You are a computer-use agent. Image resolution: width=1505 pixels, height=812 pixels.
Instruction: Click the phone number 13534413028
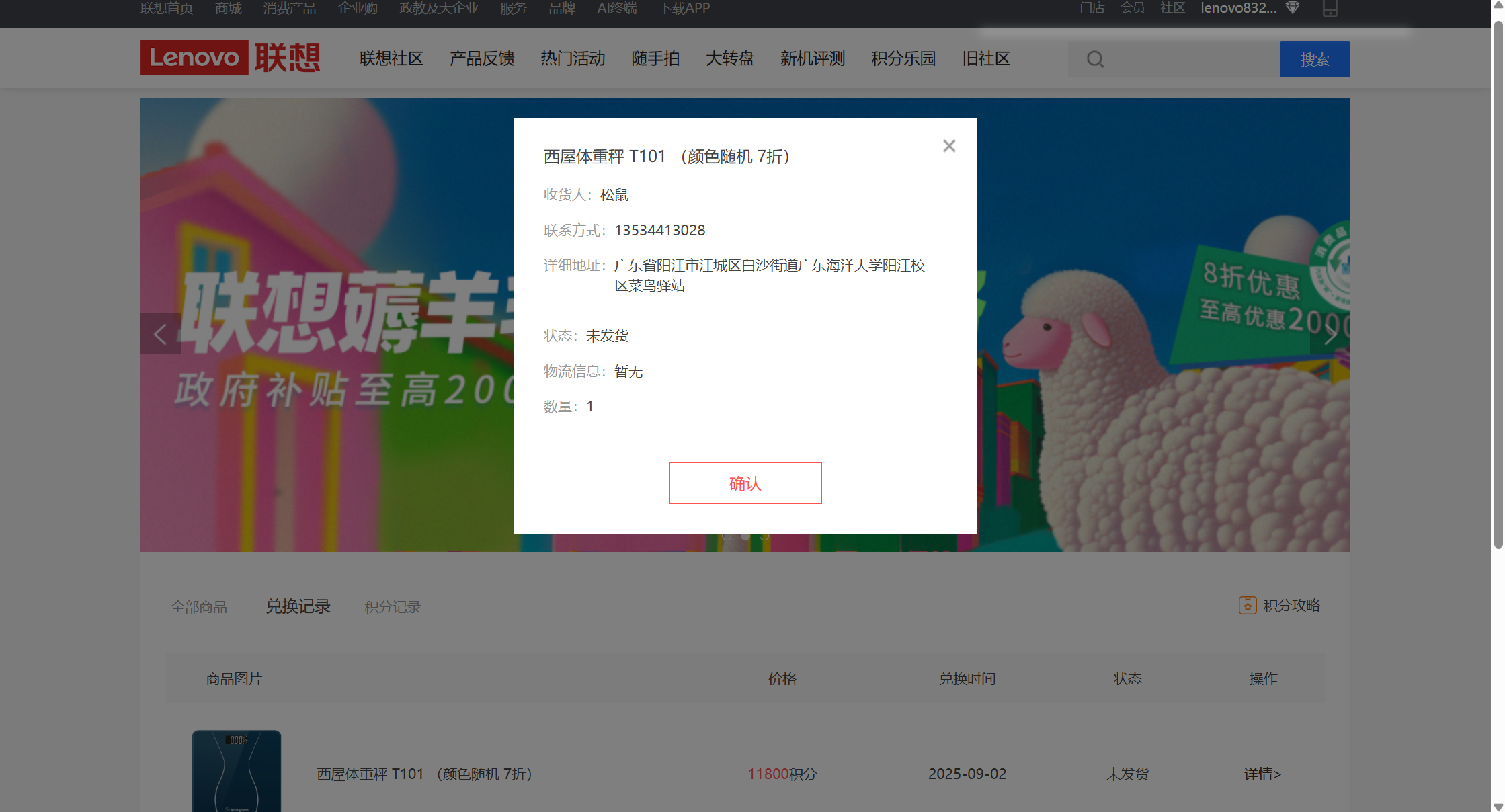coord(659,231)
